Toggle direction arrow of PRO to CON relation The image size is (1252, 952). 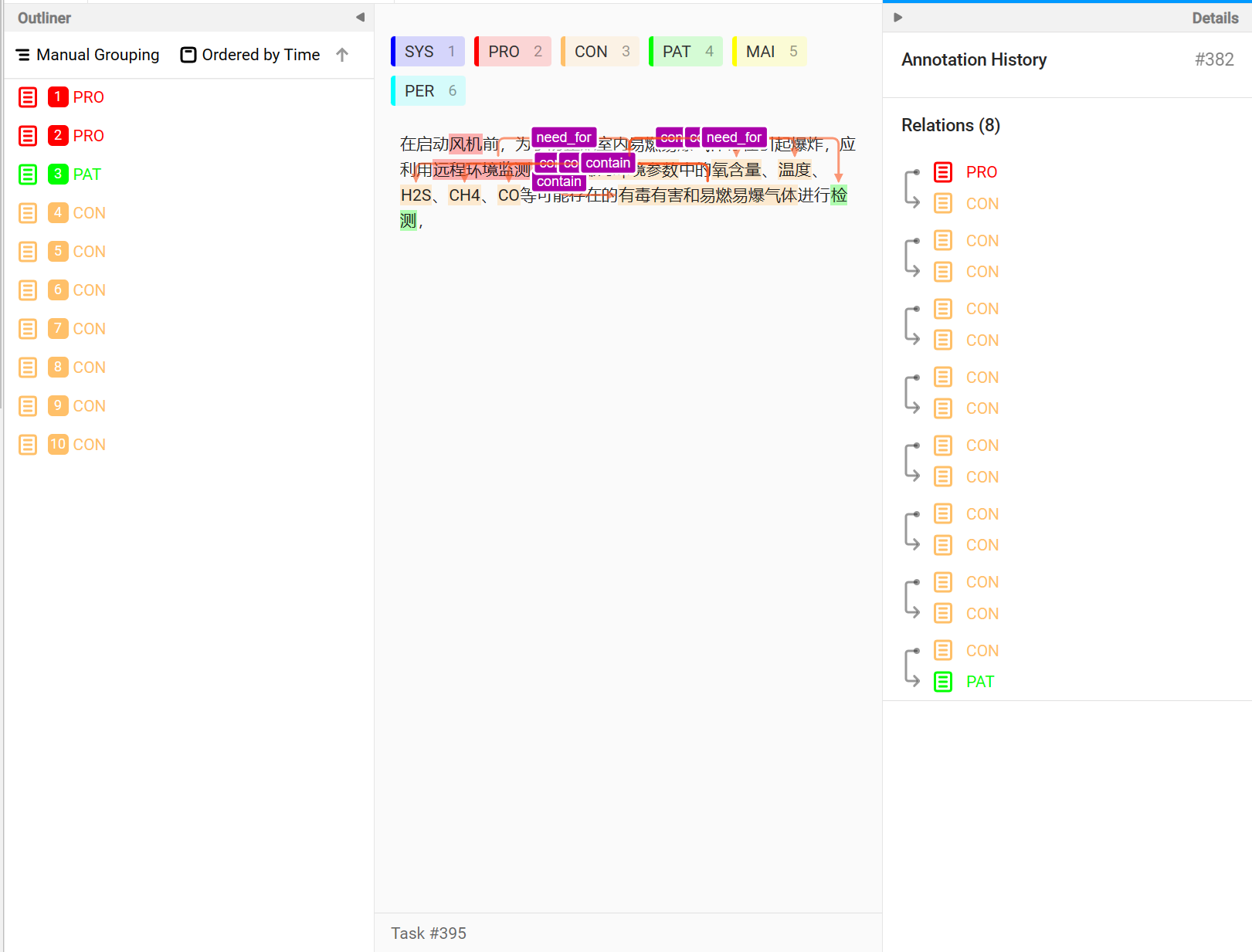912,188
